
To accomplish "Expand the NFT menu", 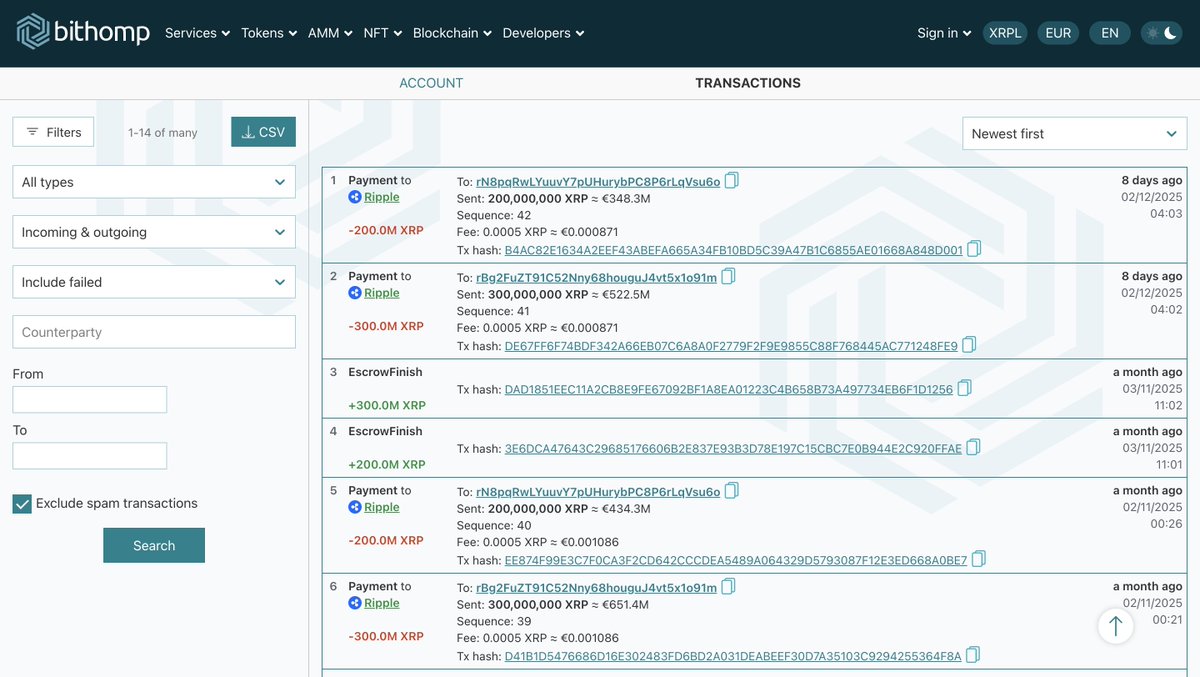I will click(x=382, y=33).
